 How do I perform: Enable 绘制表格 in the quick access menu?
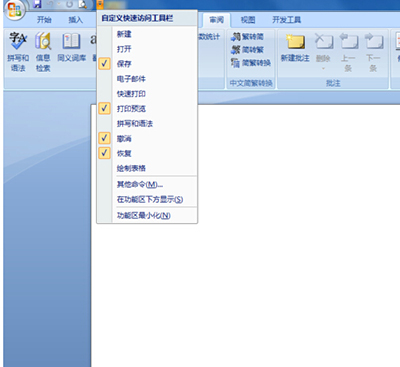click(147, 168)
